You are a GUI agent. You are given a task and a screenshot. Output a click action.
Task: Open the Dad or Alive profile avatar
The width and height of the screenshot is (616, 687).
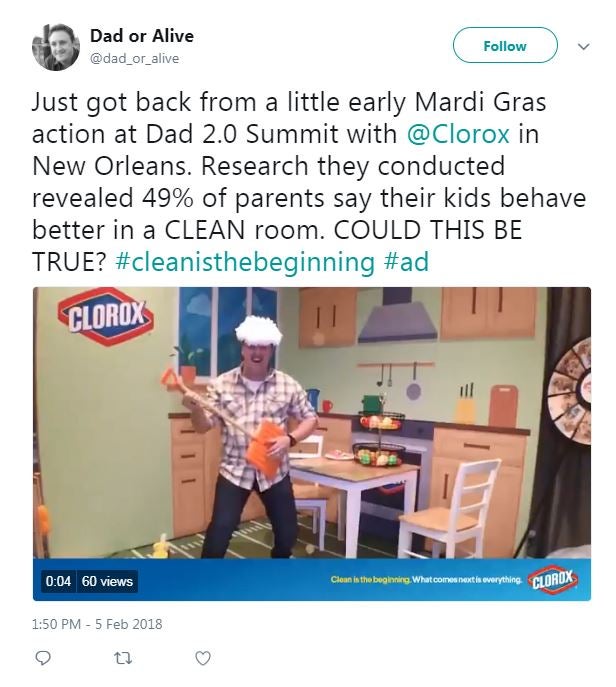coord(56,47)
